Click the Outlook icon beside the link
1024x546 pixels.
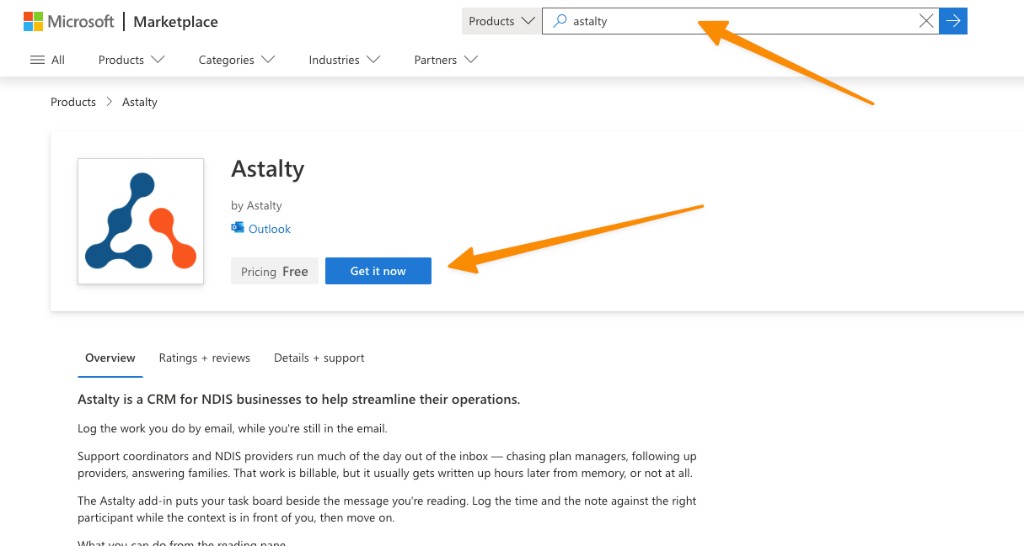coord(238,228)
